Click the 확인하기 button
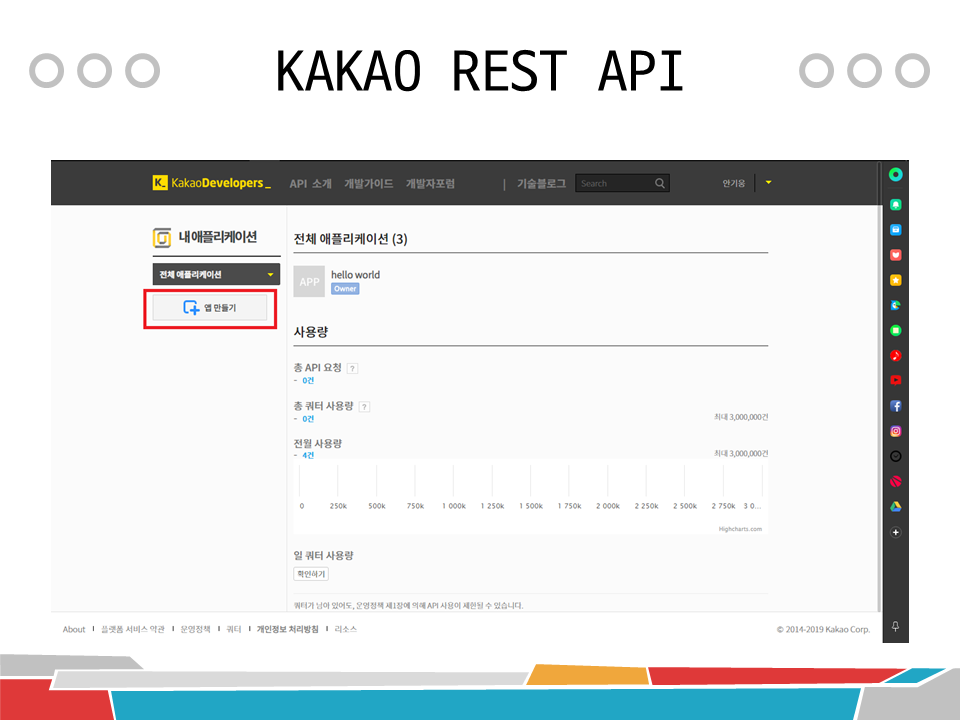The image size is (960, 720). pyautogui.click(x=311, y=574)
